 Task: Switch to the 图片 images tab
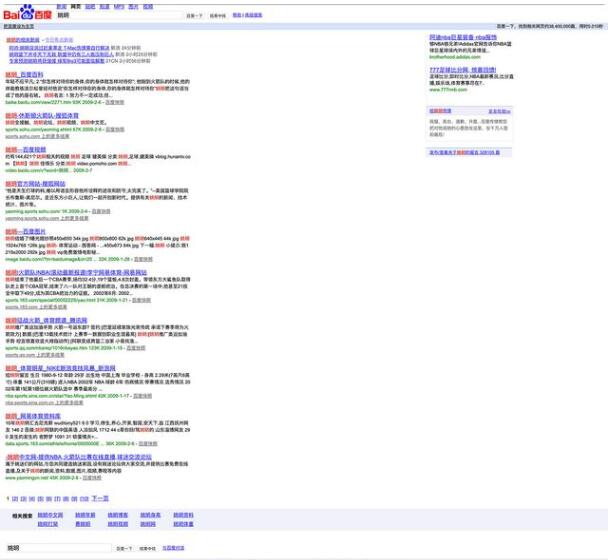tap(133, 6)
